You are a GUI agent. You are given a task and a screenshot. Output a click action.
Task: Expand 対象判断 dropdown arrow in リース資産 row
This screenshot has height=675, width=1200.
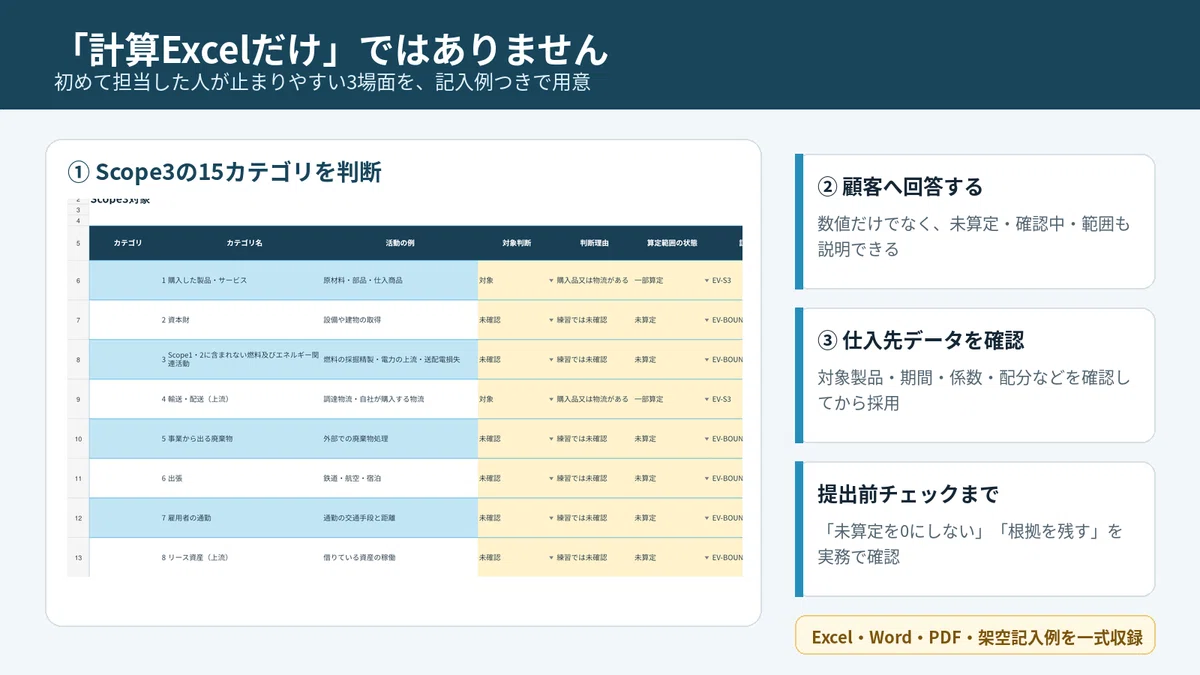[551, 557]
